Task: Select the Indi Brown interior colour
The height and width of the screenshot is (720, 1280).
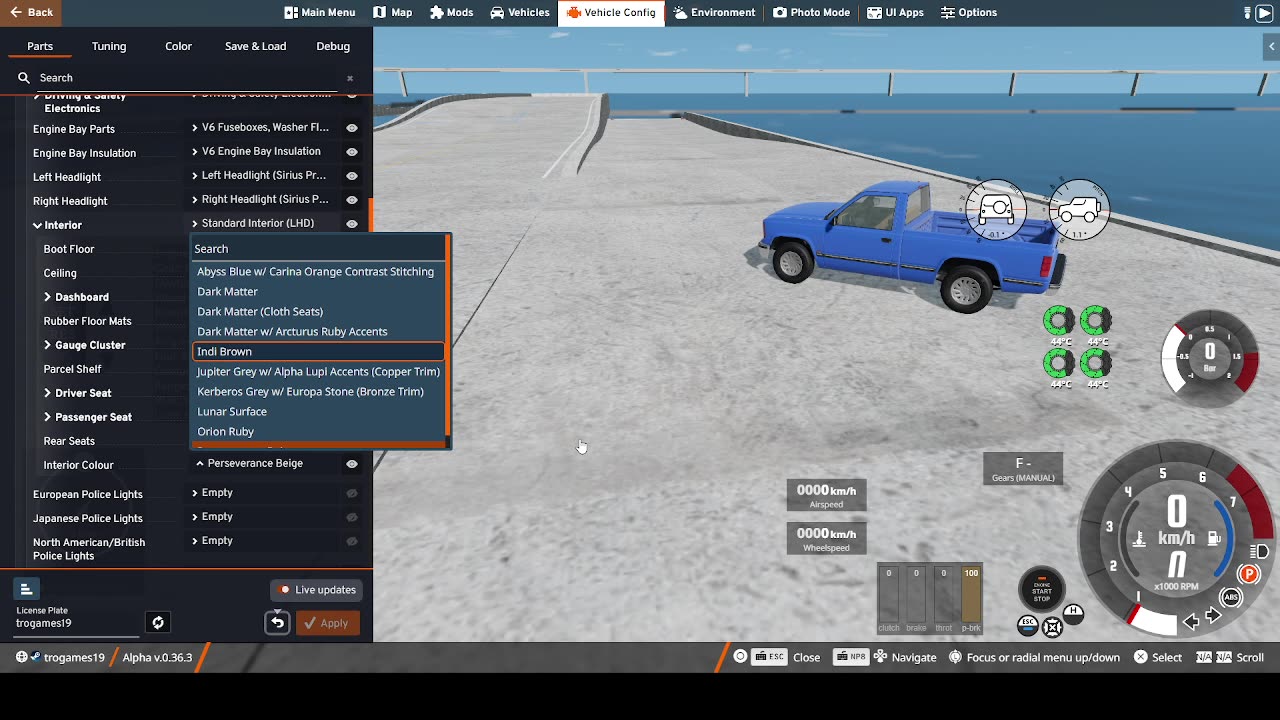Action: [x=317, y=351]
